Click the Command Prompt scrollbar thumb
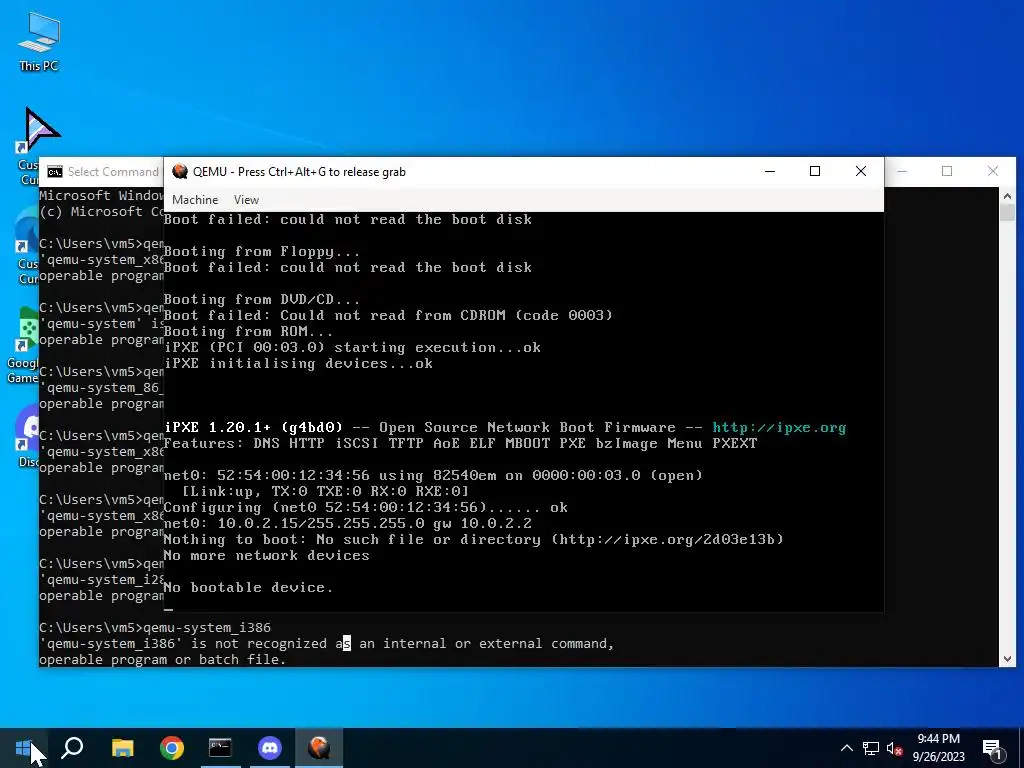 [x=1007, y=213]
